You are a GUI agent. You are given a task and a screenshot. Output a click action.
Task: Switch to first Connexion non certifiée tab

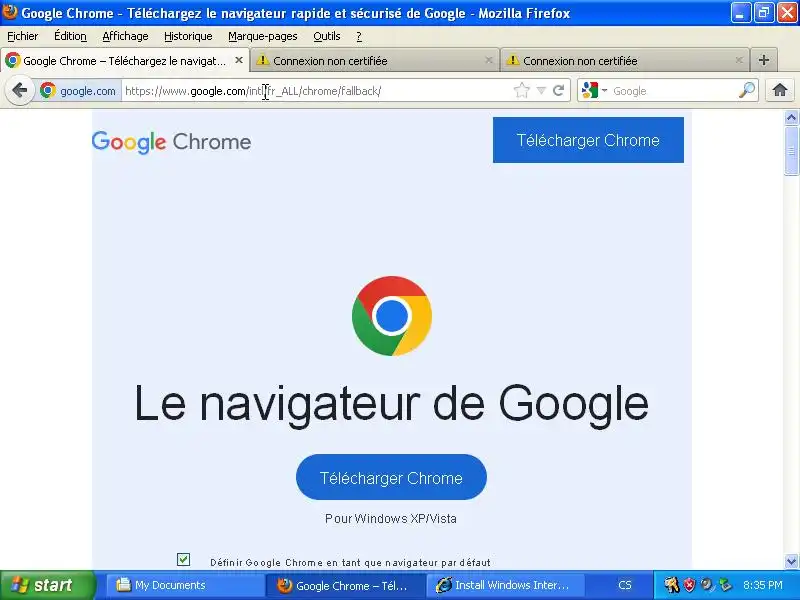coord(375,60)
